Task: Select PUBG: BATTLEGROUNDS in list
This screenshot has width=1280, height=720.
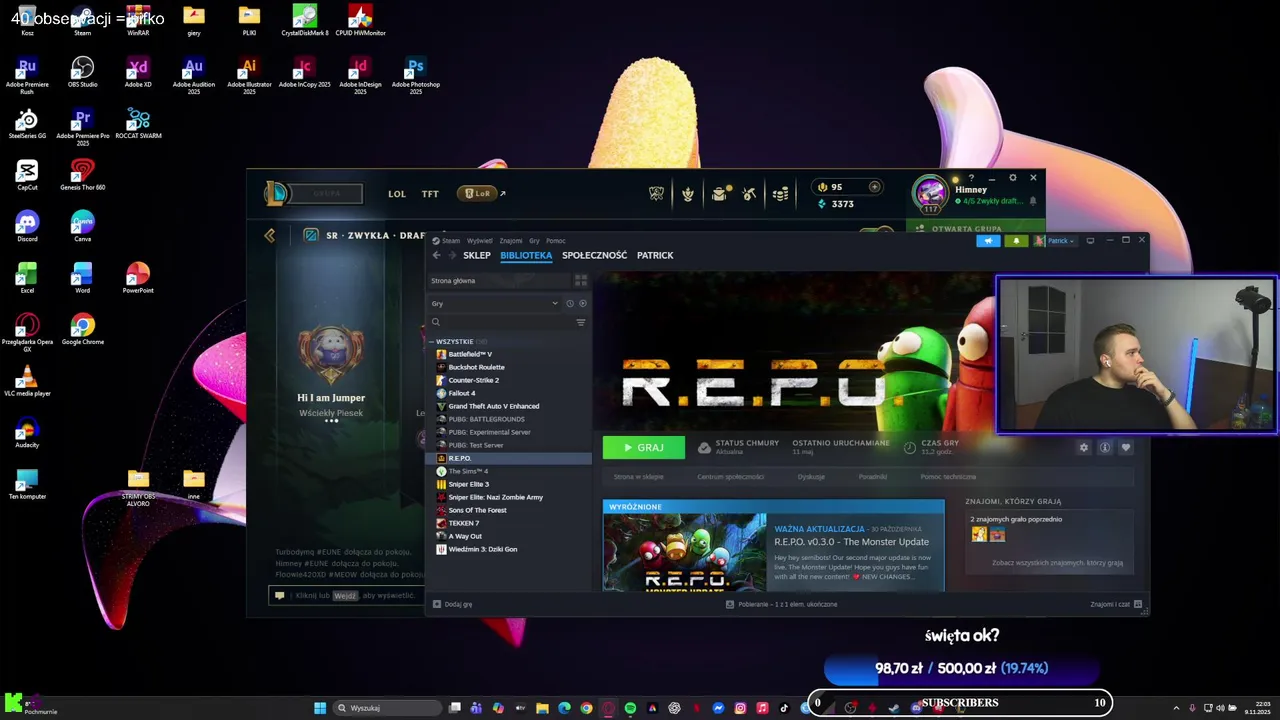Action: click(x=486, y=419)
